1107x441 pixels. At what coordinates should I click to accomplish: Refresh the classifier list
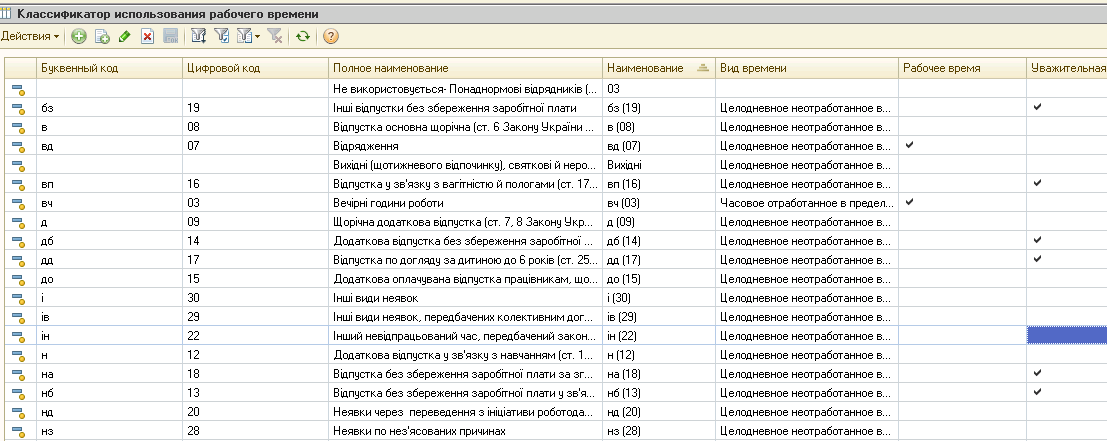click(x=303, y=37)
